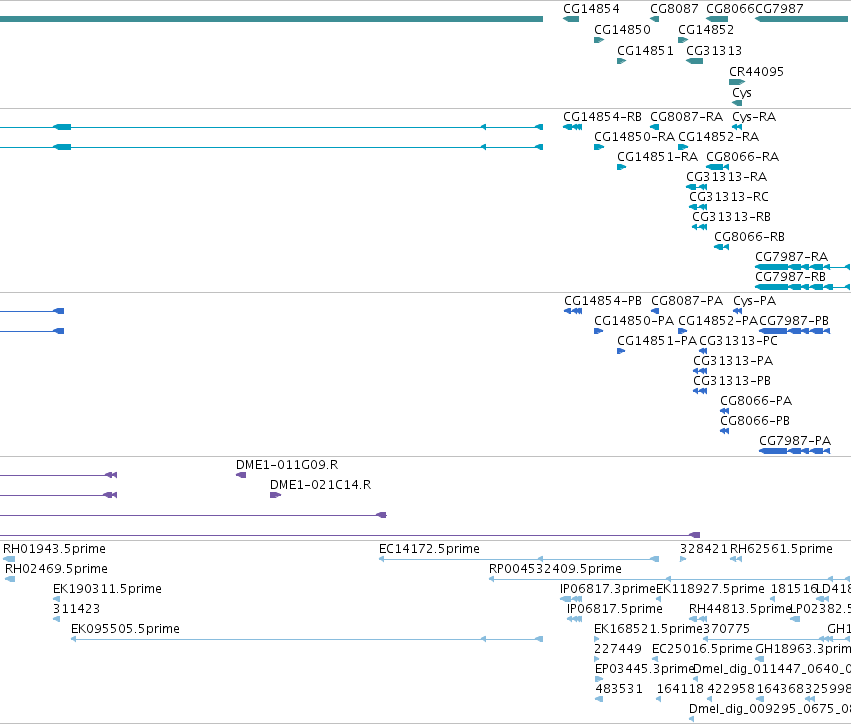
Task: Click transcript CG14851-RA
Action: click(658, 157)
